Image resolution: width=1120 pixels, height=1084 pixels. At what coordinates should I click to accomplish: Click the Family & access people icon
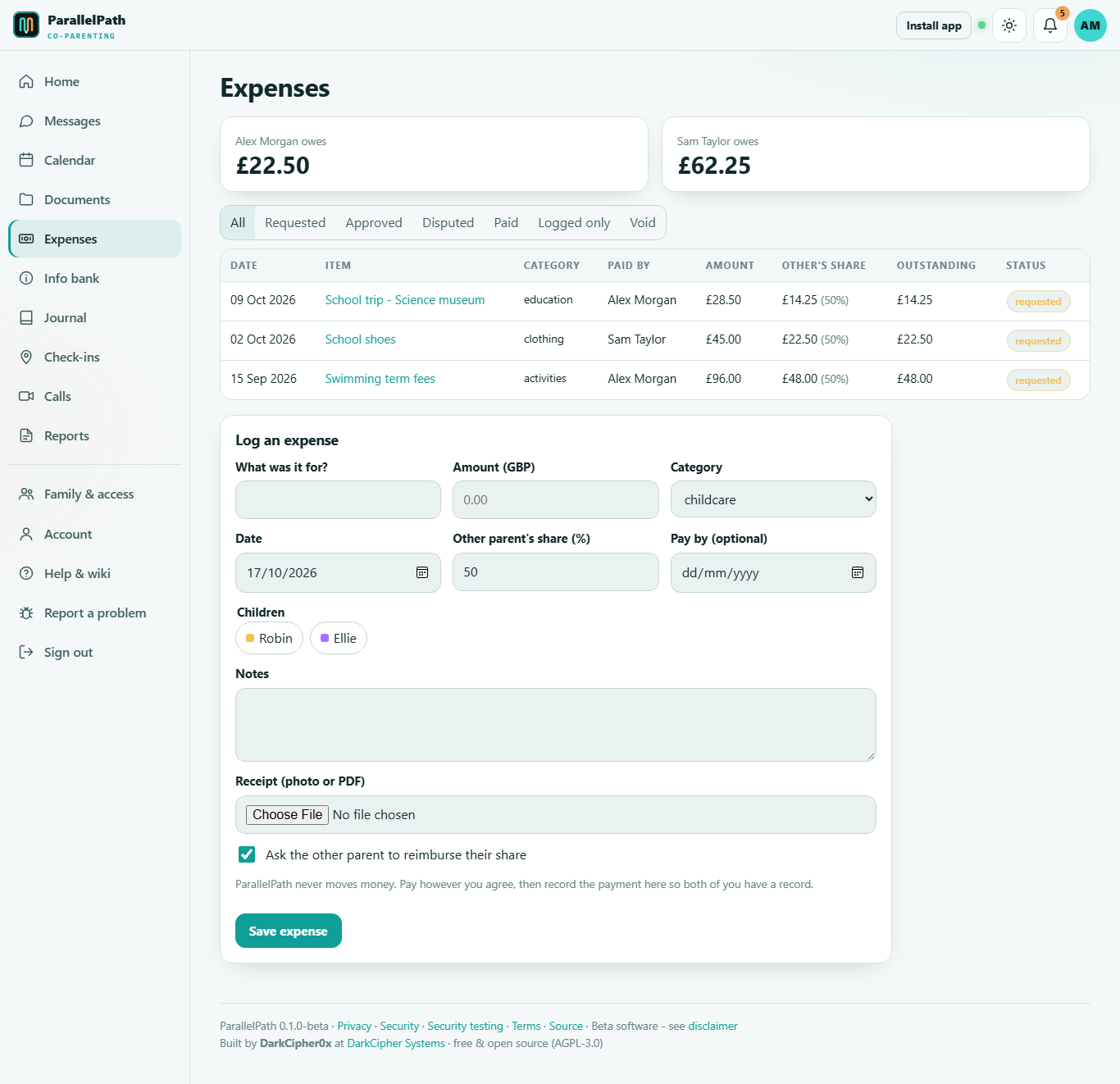26,494
